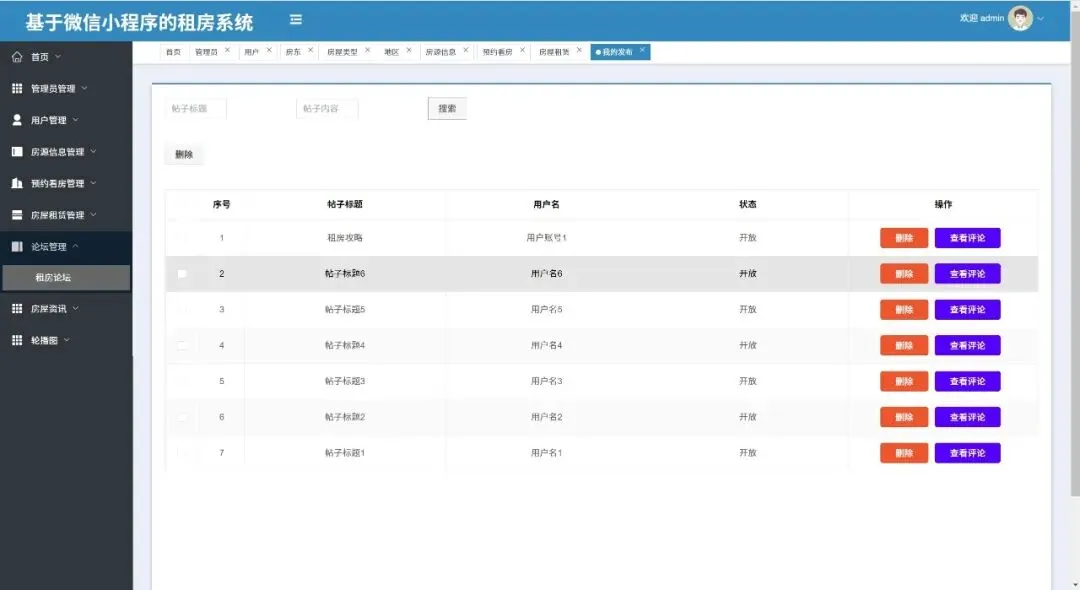Close the 房源信息 tab

point(466,50)
